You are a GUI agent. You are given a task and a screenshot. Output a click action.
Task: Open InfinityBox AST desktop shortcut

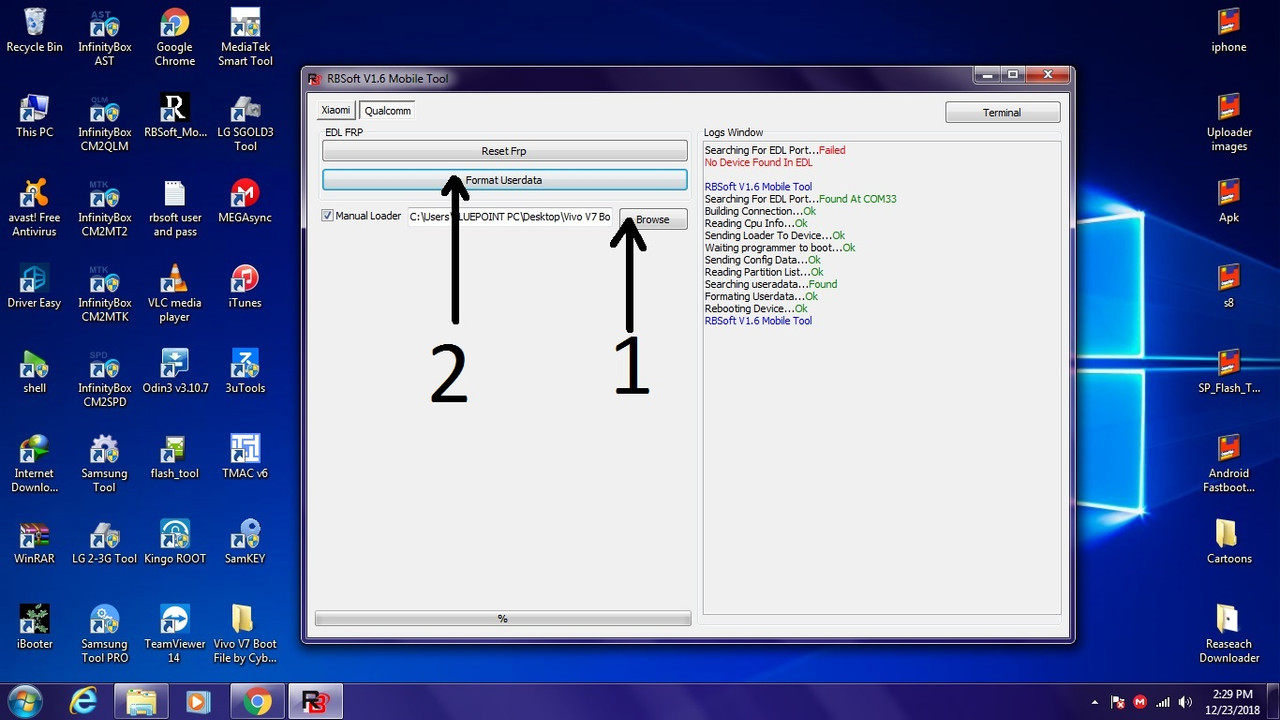pos(104,38)
